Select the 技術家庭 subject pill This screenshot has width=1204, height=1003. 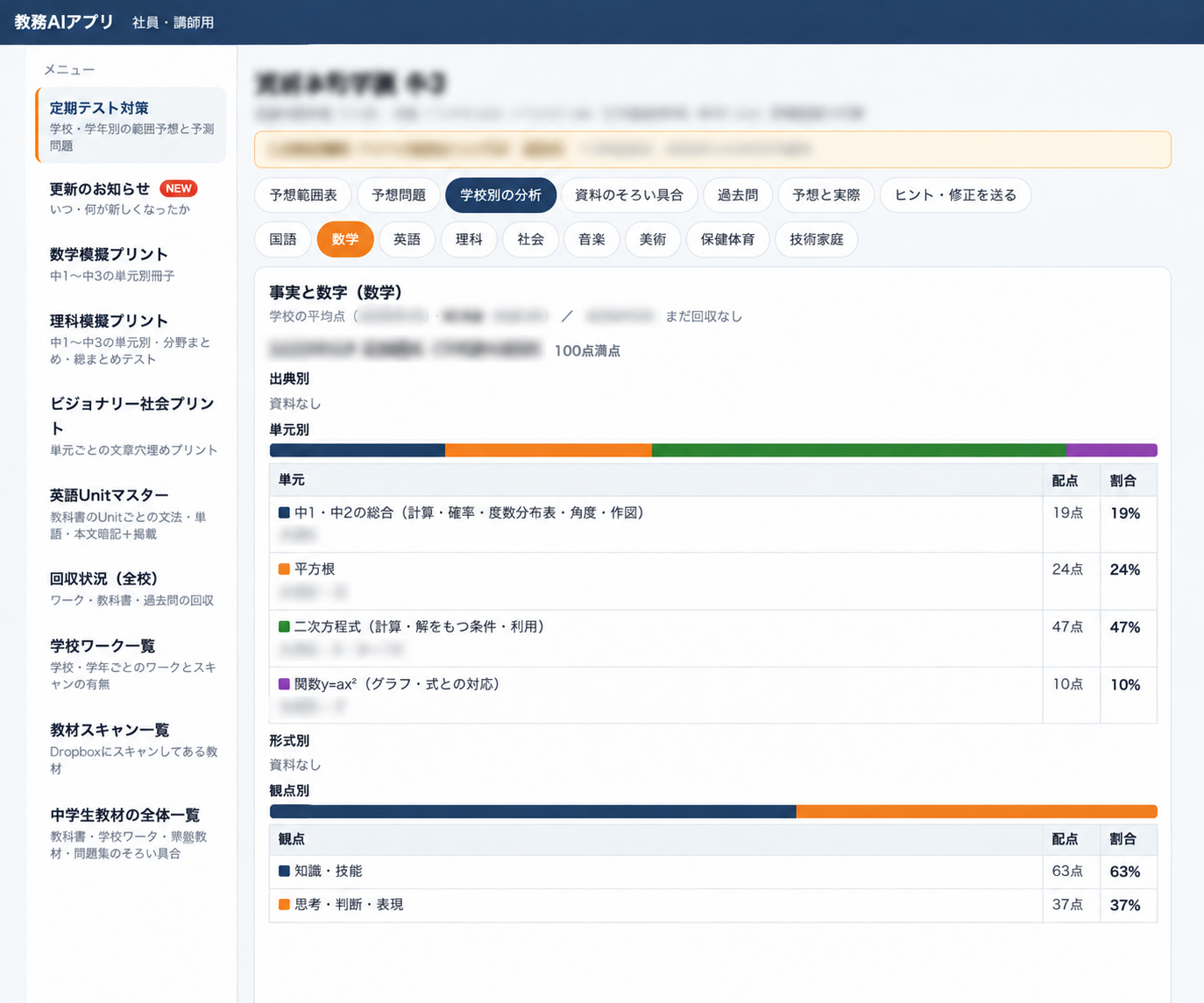[x=816, y=239]
